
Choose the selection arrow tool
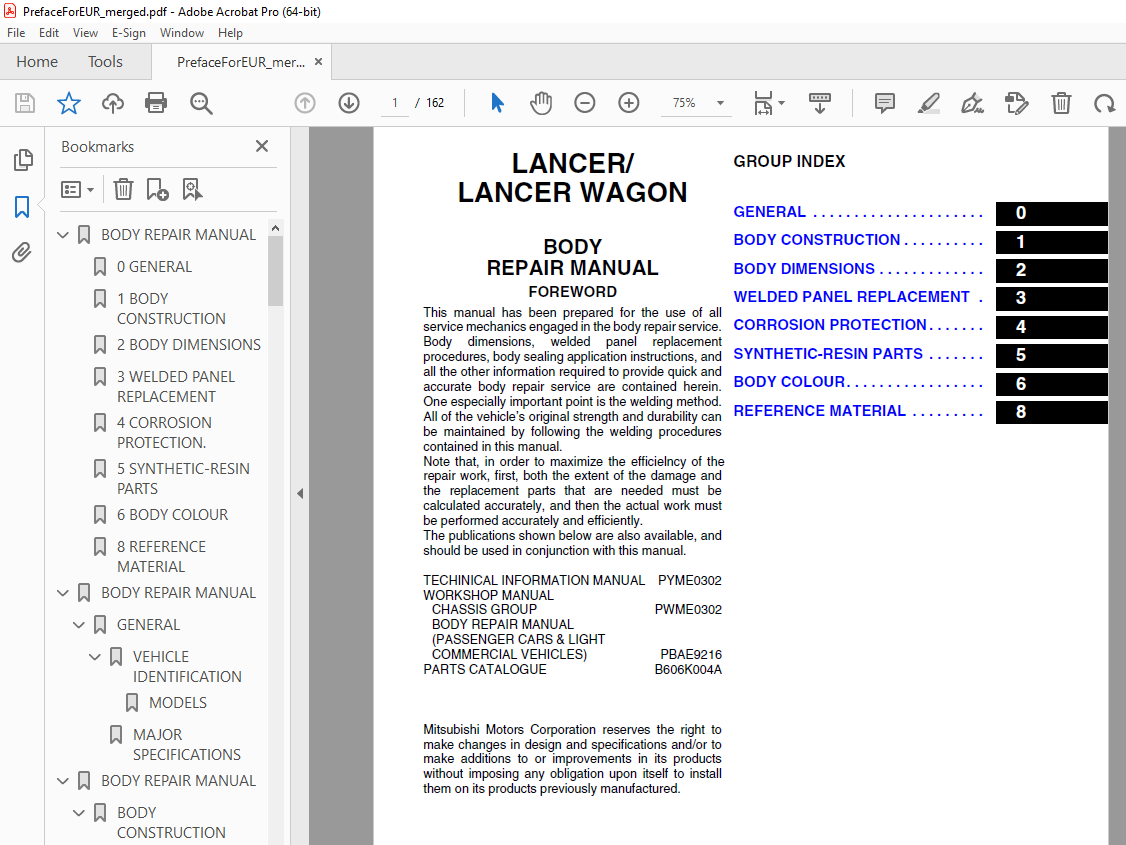pos(497,103)
